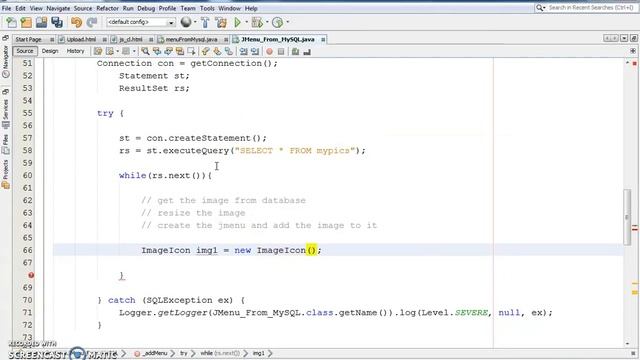Screen dimensions: 640x360
Task: Switch to the js_d.html tab
Action: pyautogui.click(x=131, y=40)
